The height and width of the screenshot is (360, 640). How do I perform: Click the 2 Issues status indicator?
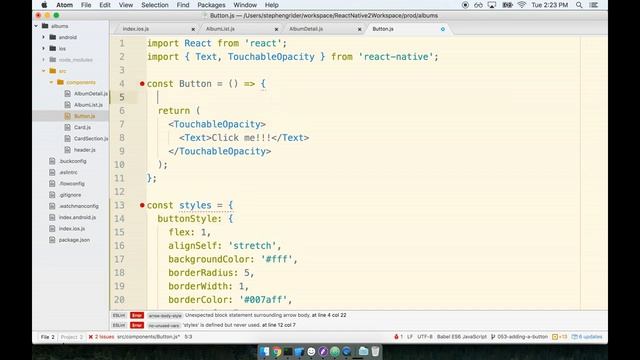(101, 337)
